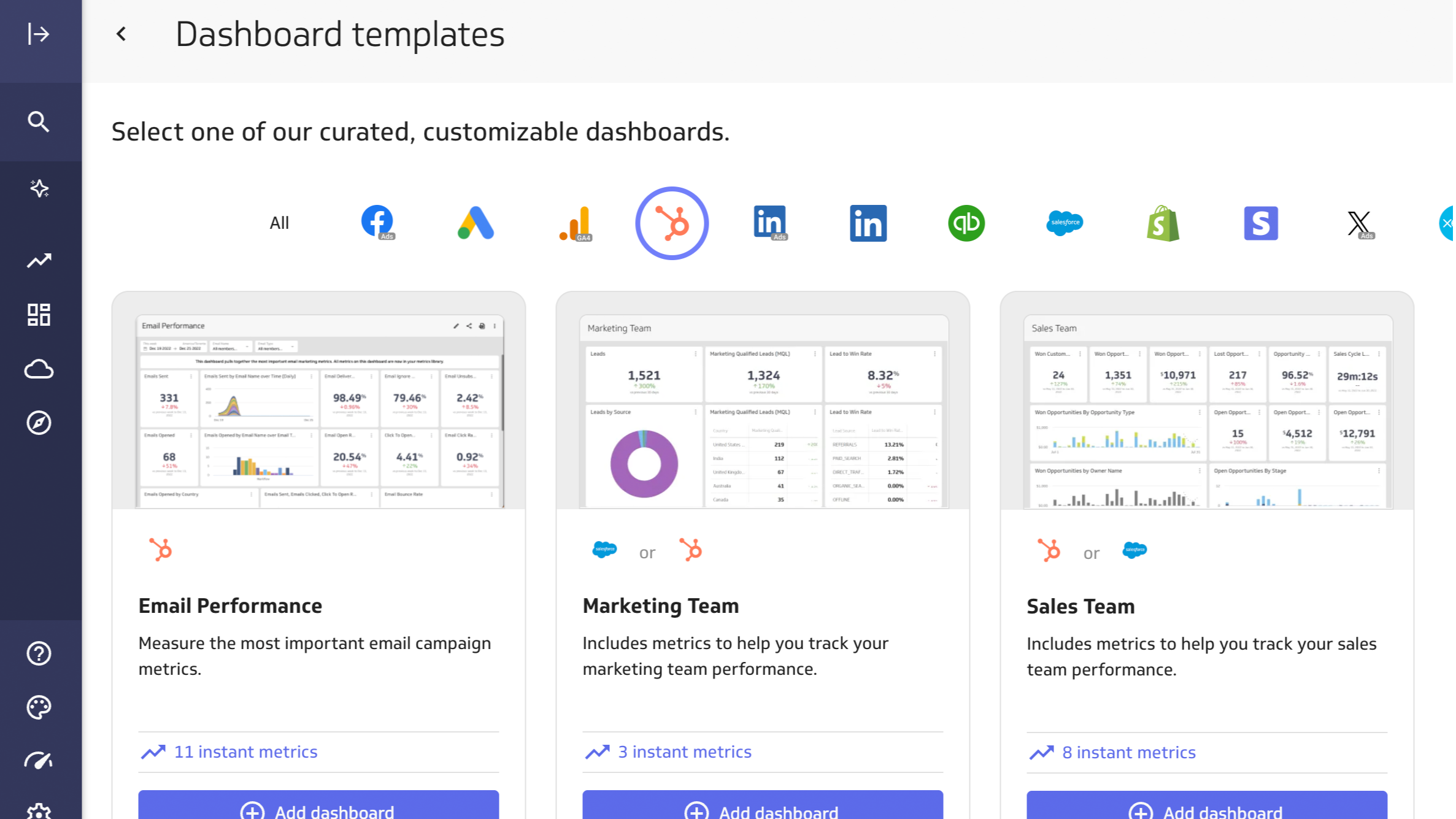Open the palette themes icon
Screen dimensions: 1456x819
tap(39, 707)
